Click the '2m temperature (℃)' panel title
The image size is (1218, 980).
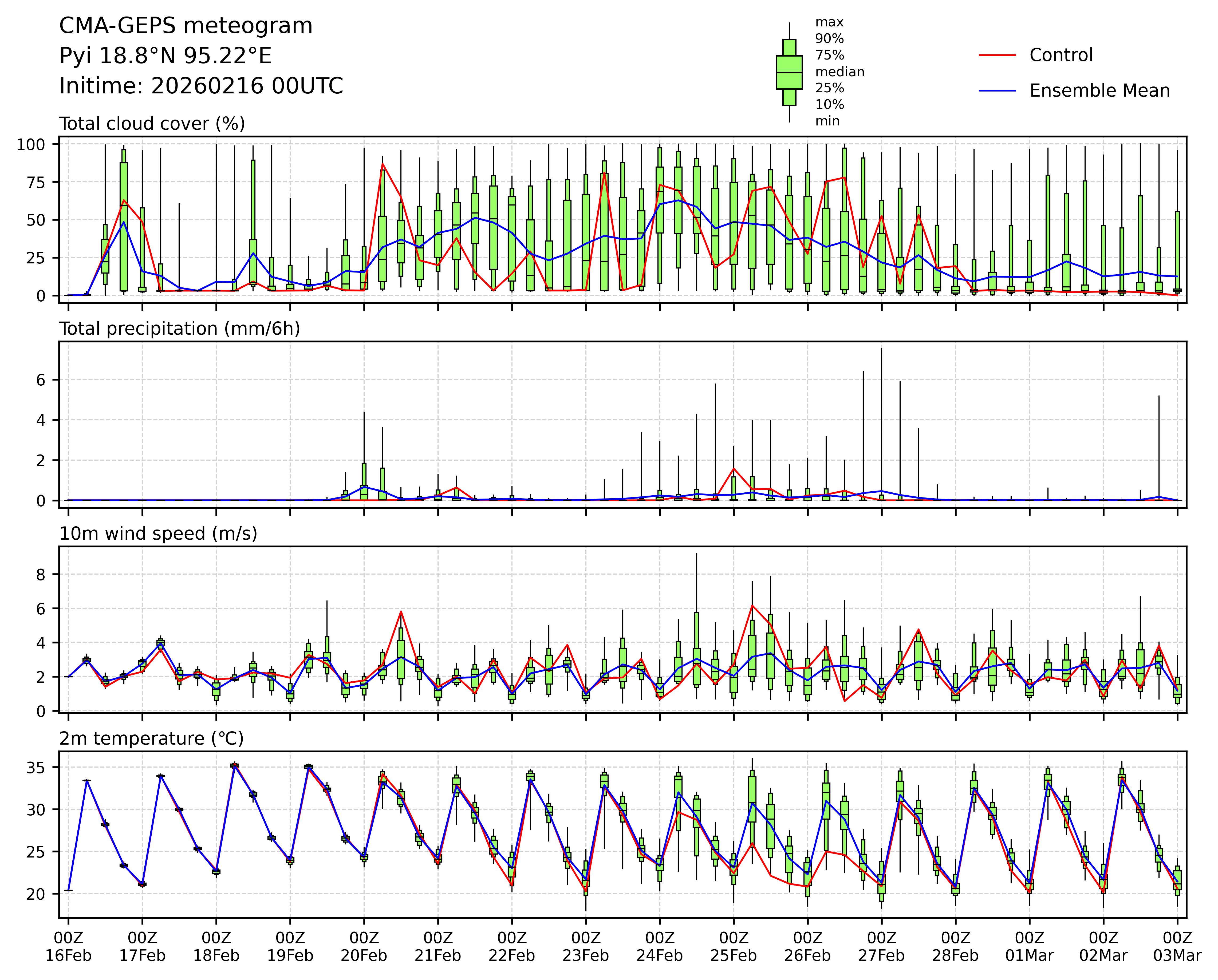click(151, 739)
